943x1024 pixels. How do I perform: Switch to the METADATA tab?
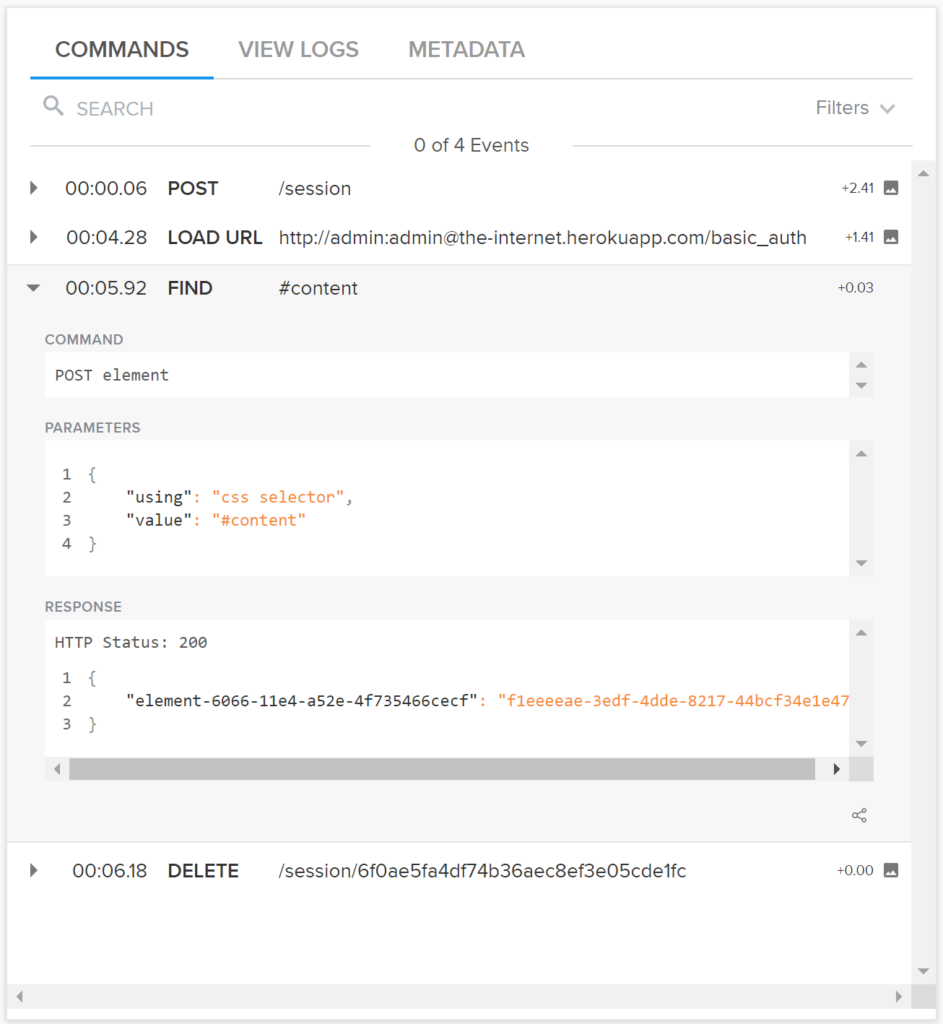point(466,50)
